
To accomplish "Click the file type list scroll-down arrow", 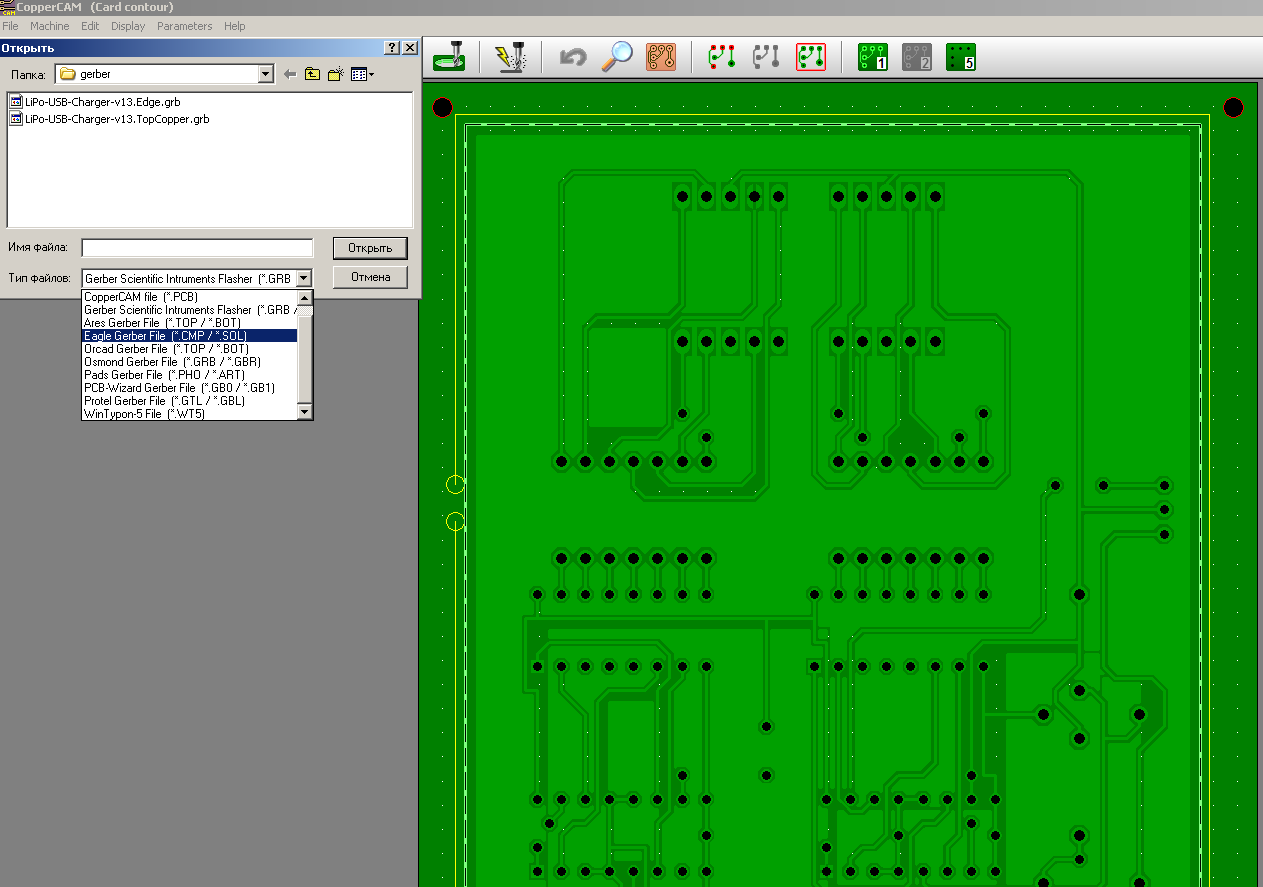I will (x=305, y=411).
